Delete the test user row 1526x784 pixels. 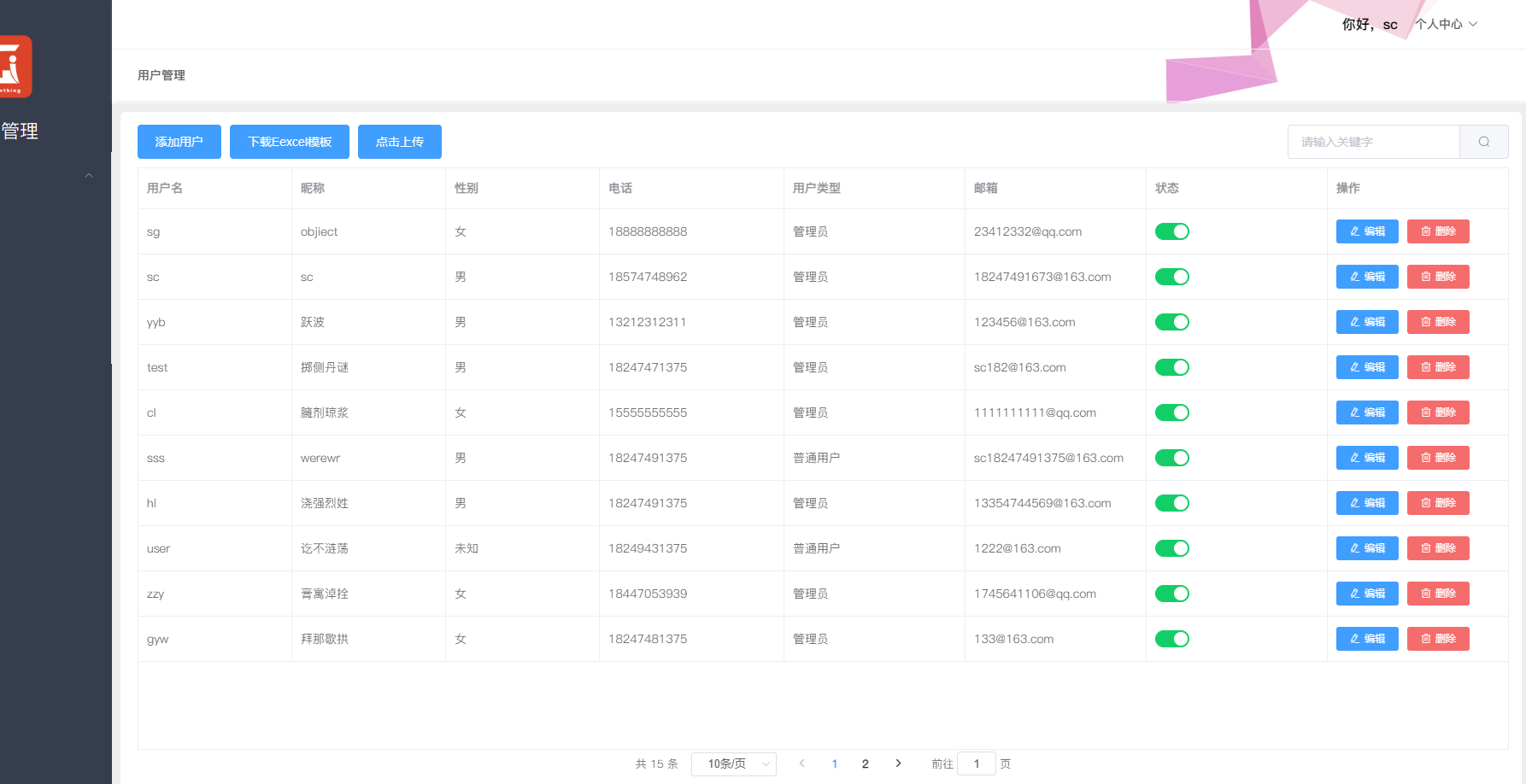pos(1438,367)
